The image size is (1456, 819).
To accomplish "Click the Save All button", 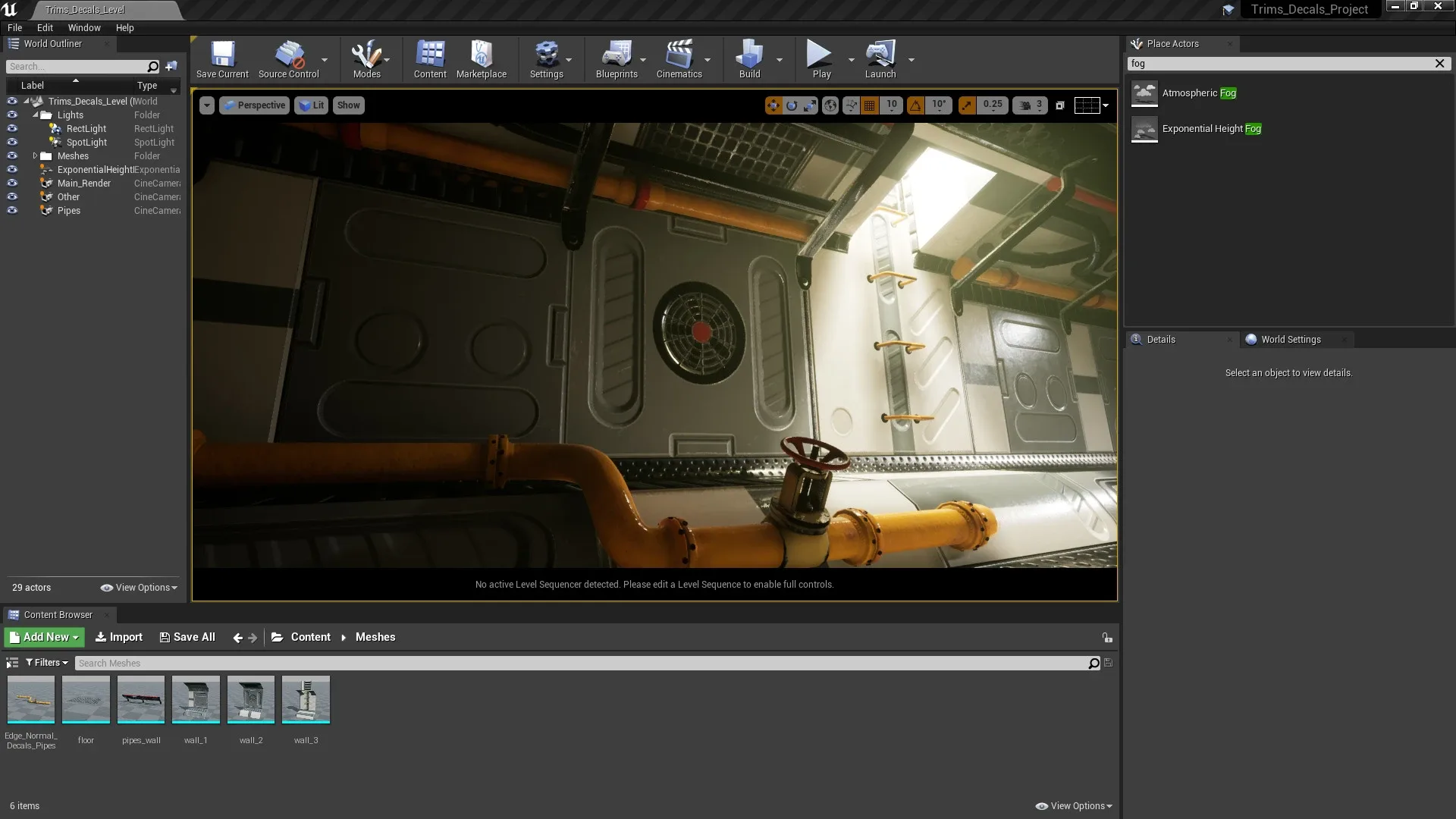I will (187, 637).
